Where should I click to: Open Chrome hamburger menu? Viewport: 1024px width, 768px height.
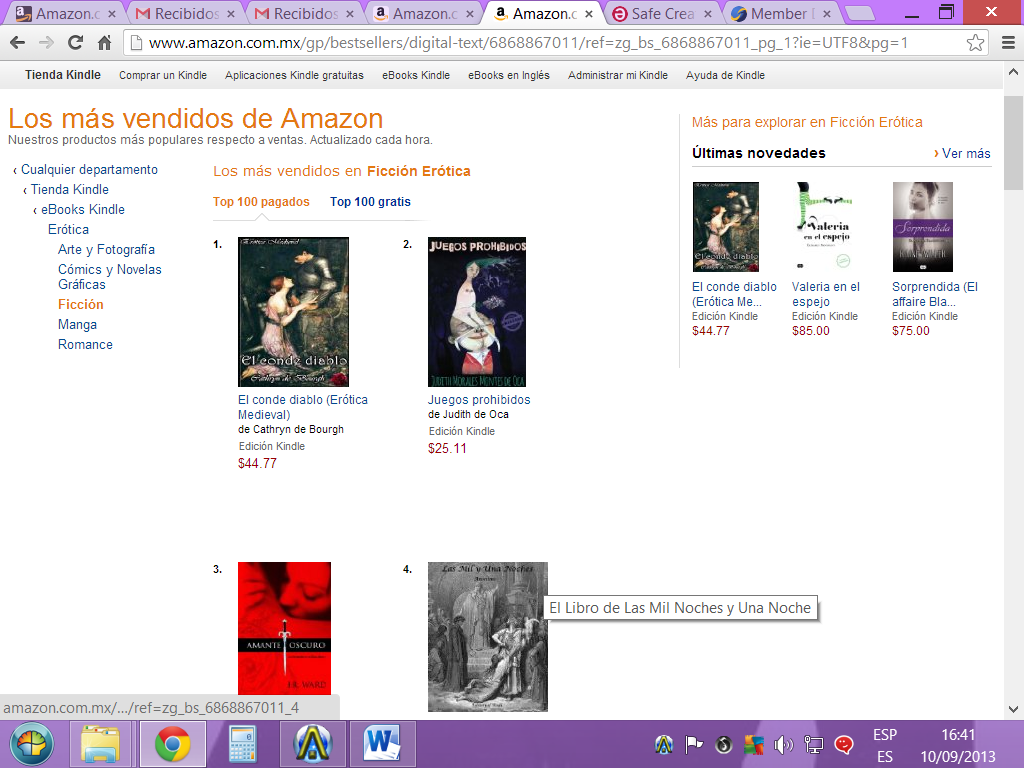click(x=1008, y=43)
